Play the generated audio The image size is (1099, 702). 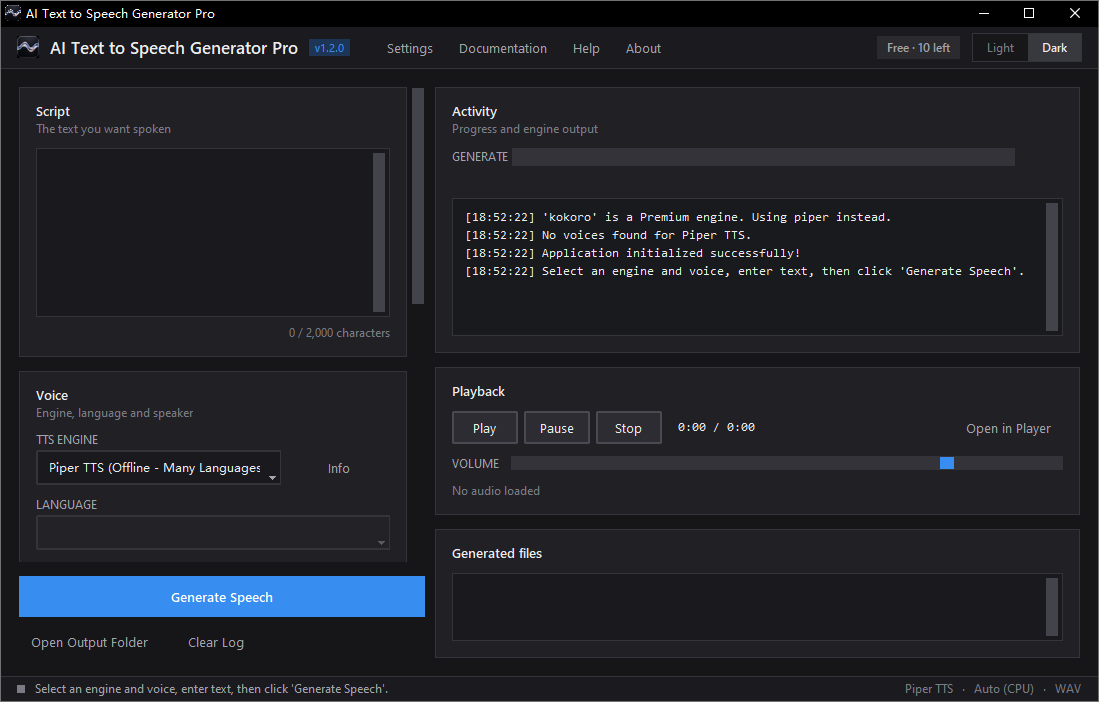tap(484, 428)
